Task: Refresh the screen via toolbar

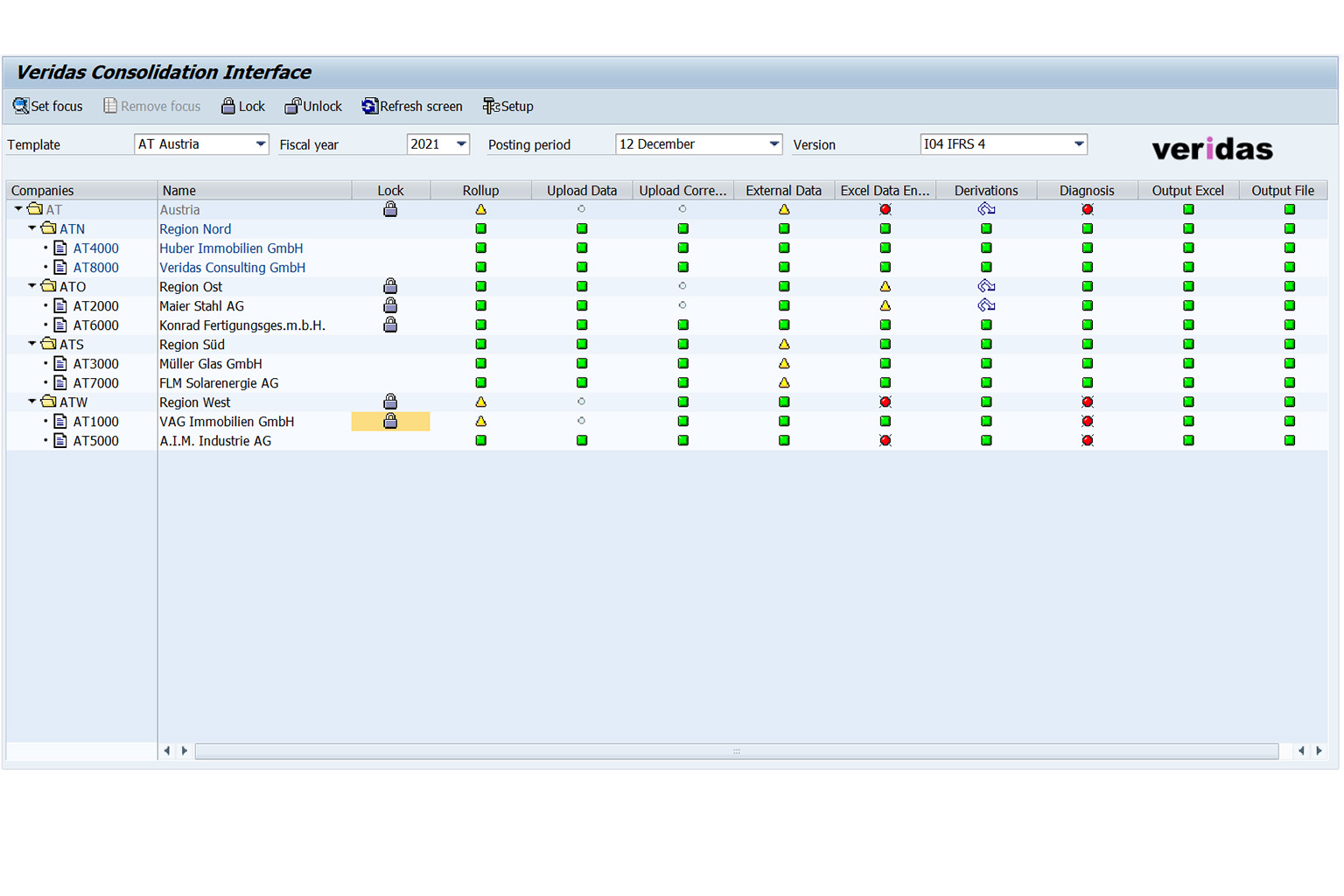Action: click(x=370, y=107)
